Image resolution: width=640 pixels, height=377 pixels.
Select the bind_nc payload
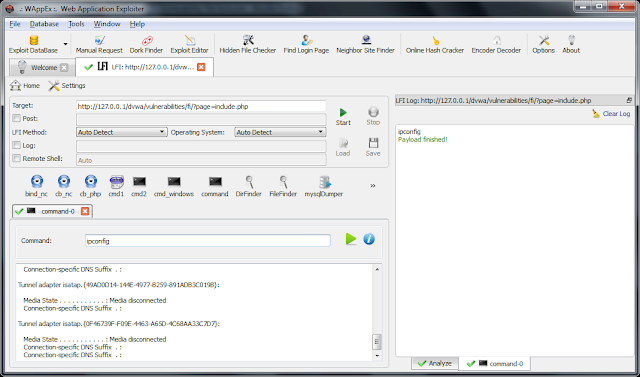(36, 186)
